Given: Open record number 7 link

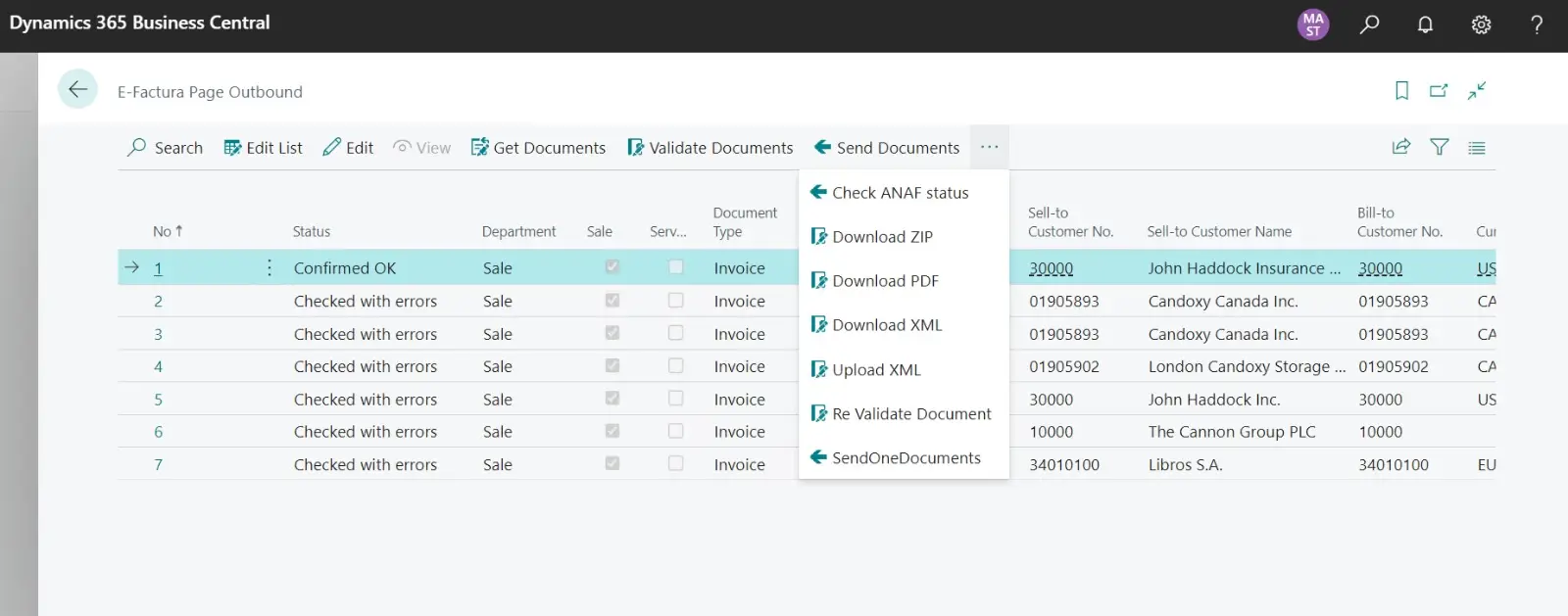Looking at the screenshot, I should [x=158, y=465].
